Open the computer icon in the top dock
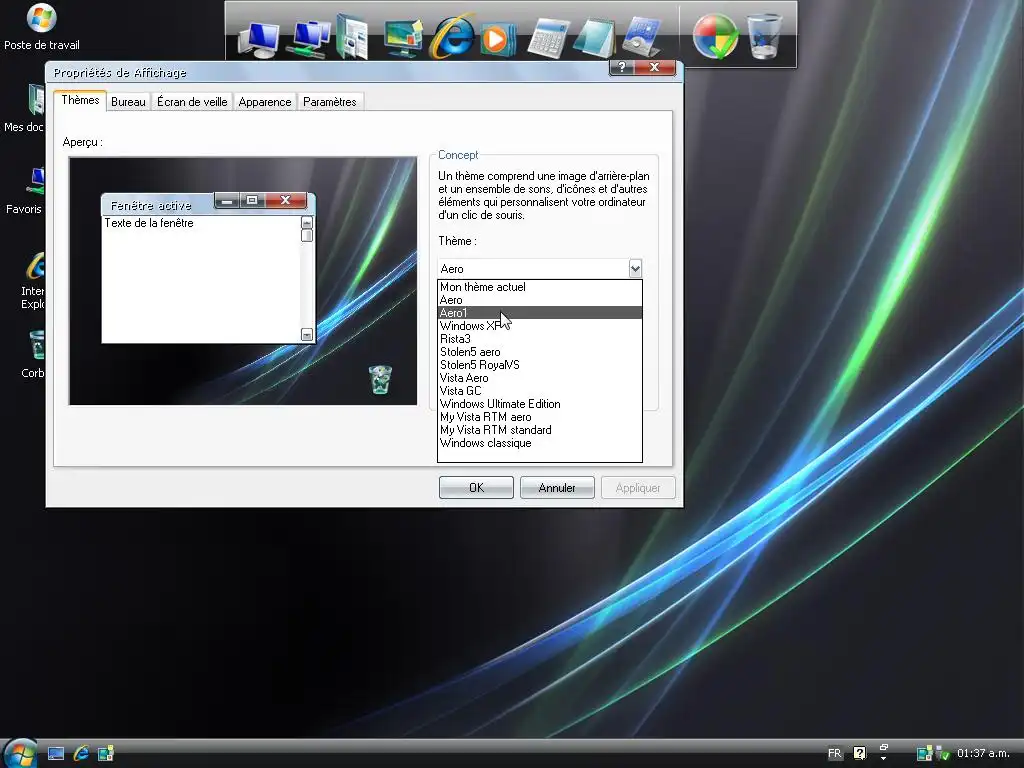The width and height of the screenshot is (1024, 768). point(259,39)
